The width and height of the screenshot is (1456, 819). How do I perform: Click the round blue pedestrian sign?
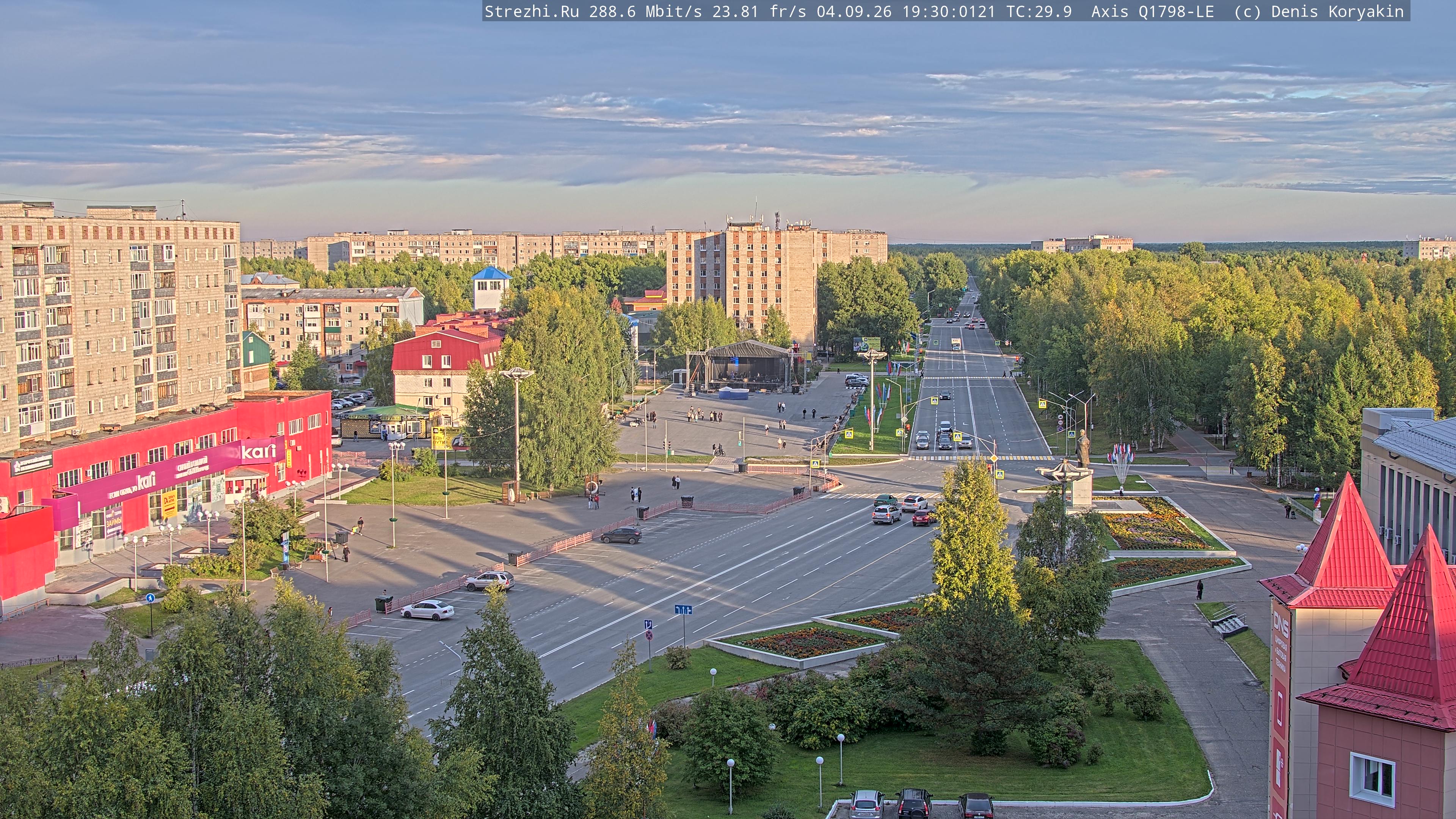pos(150,598)
